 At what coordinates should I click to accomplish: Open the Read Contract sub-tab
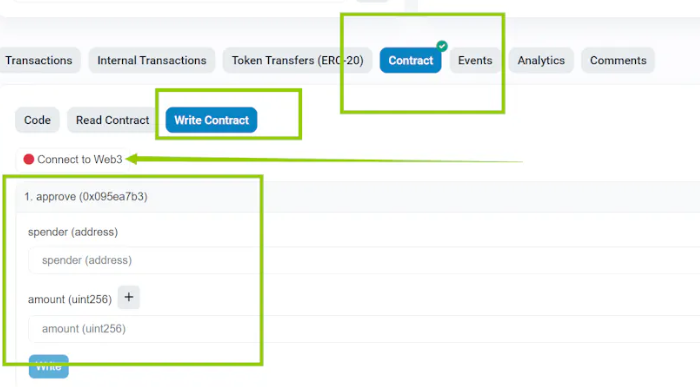click(112, 120)
